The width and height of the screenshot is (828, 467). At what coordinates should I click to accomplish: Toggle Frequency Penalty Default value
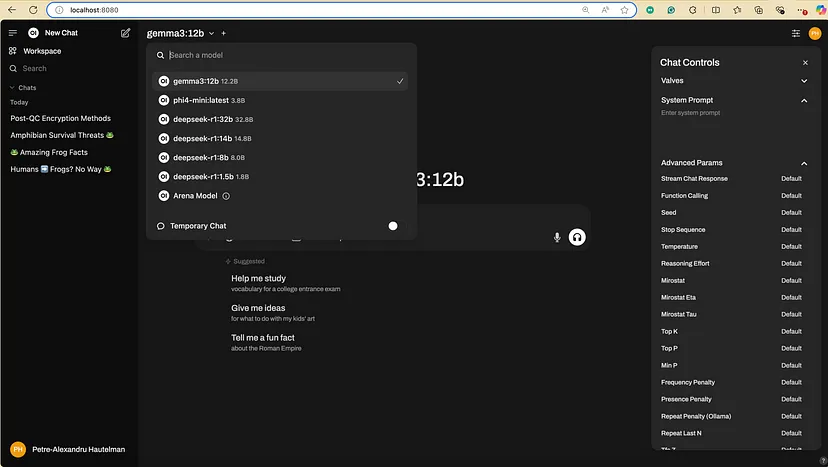[x=791, y=382]
